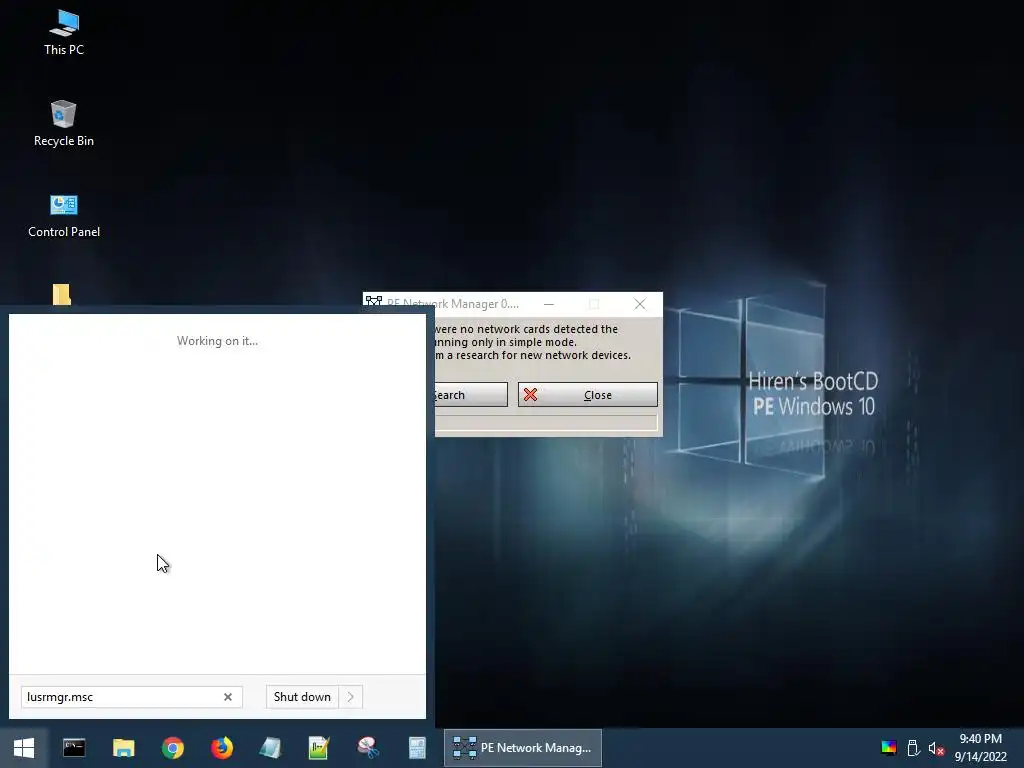Open the notepad-like paper icon in taskbar
1024x768 pixels.
coord(270,748)
